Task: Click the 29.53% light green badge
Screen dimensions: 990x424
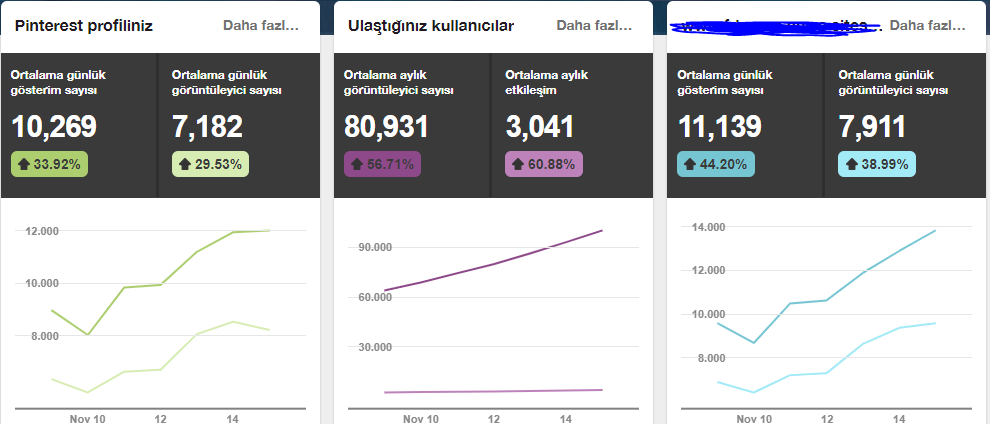Action: 210,165
